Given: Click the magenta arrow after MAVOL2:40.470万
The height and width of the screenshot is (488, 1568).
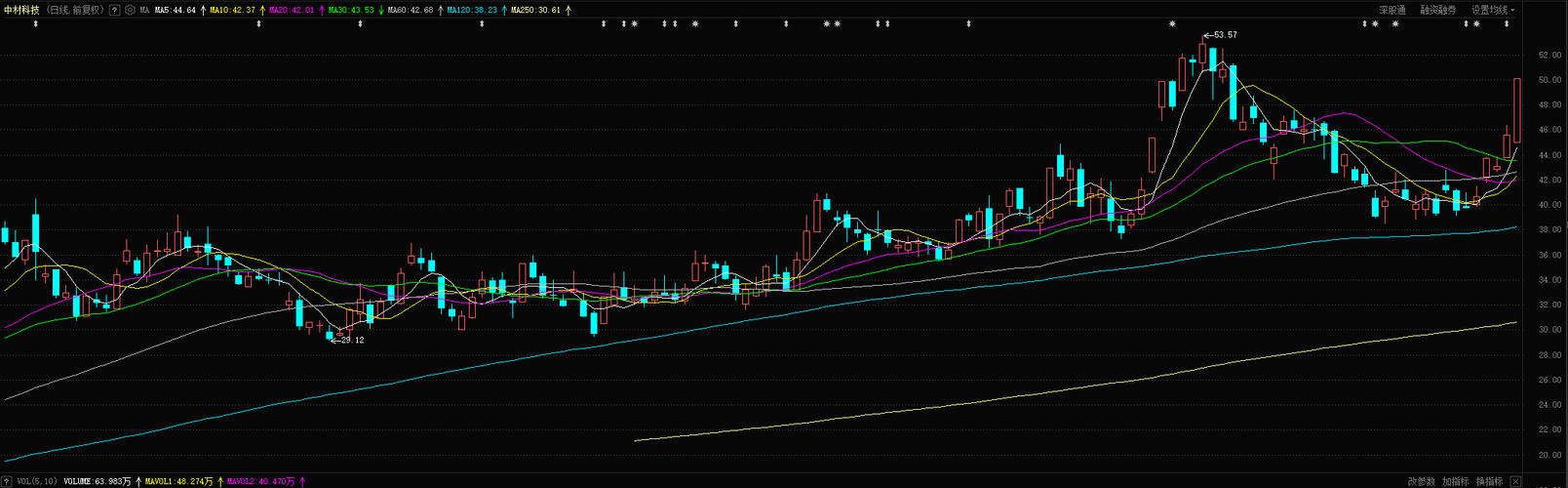Looking at the screenshot, I should (302, 481).
